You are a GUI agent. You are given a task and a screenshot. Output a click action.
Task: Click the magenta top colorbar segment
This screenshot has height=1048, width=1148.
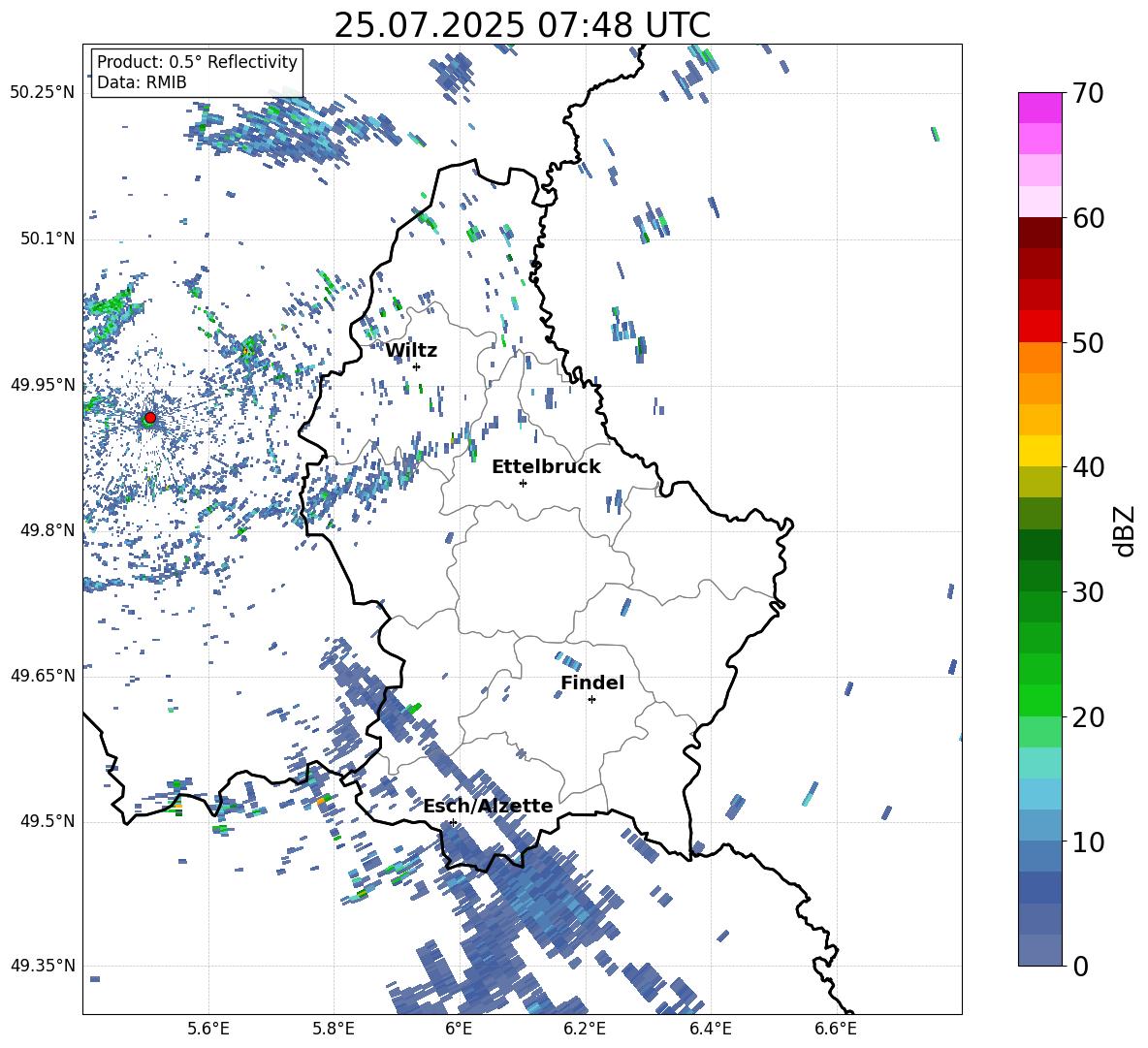[x=1039, y=108]
